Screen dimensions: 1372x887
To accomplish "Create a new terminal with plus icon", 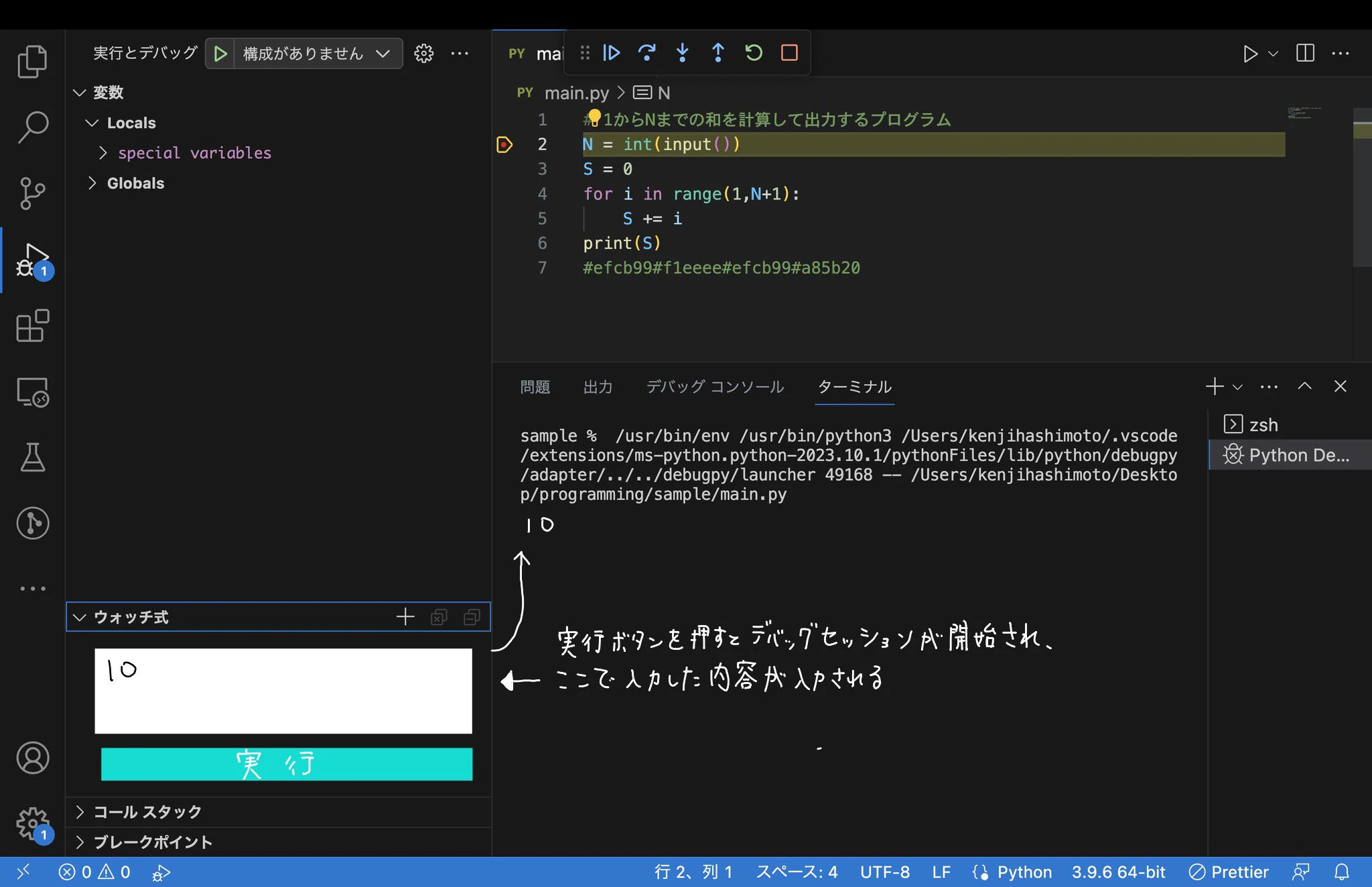I will [x=1214, y=387].
